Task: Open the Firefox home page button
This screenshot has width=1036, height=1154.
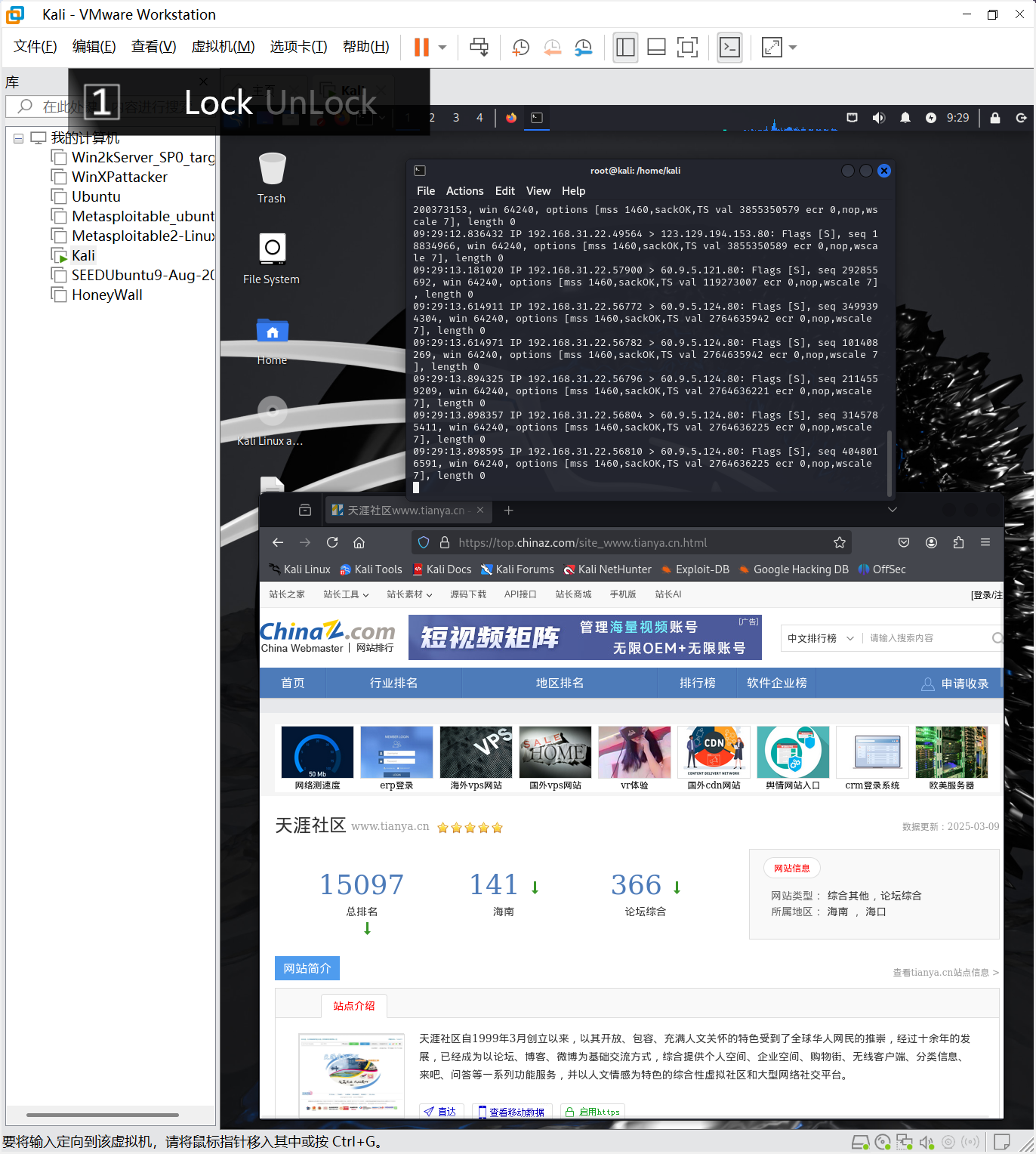Action: pos(359,542)
